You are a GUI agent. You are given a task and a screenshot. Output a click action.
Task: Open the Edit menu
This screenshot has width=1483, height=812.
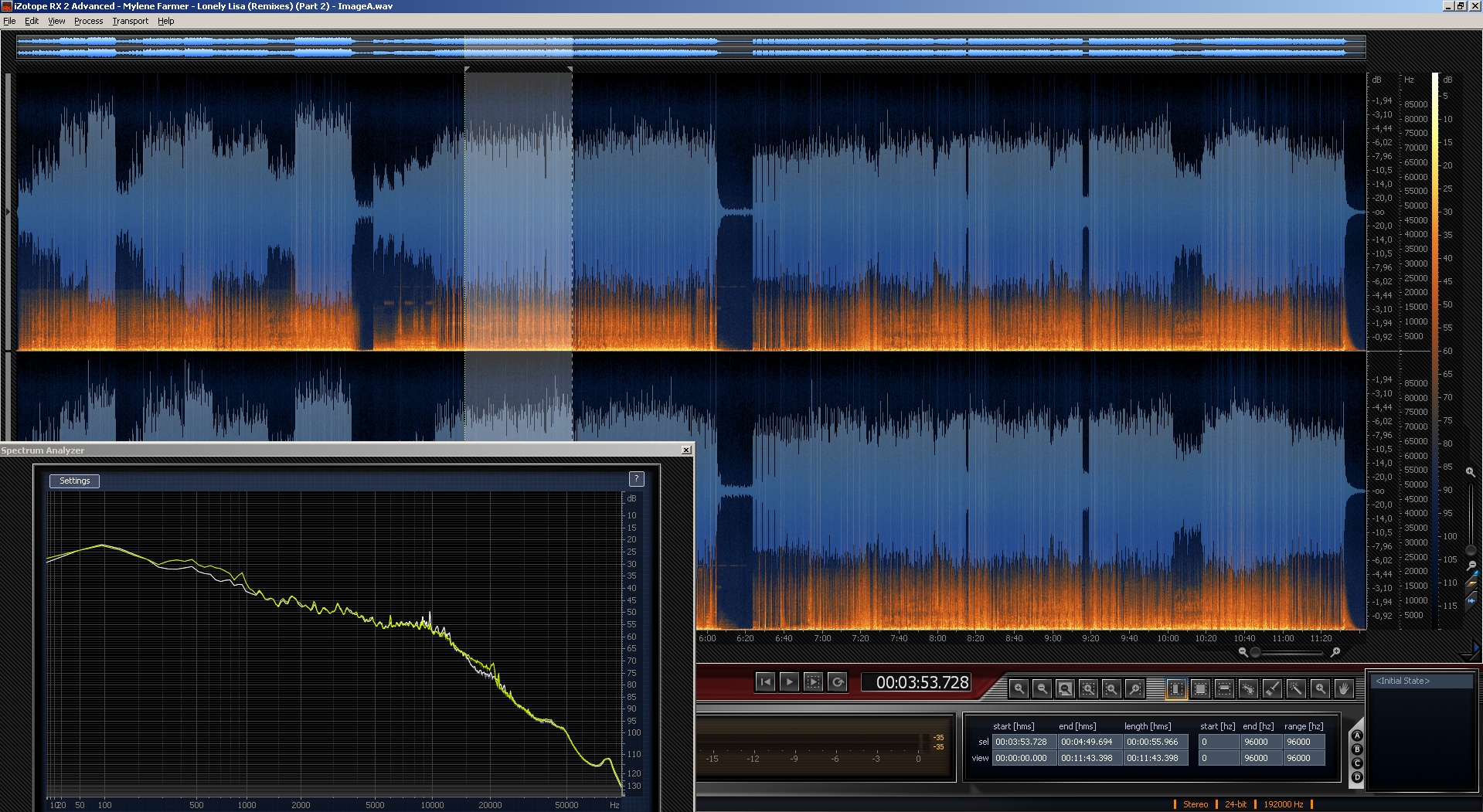tap(32, 21)
